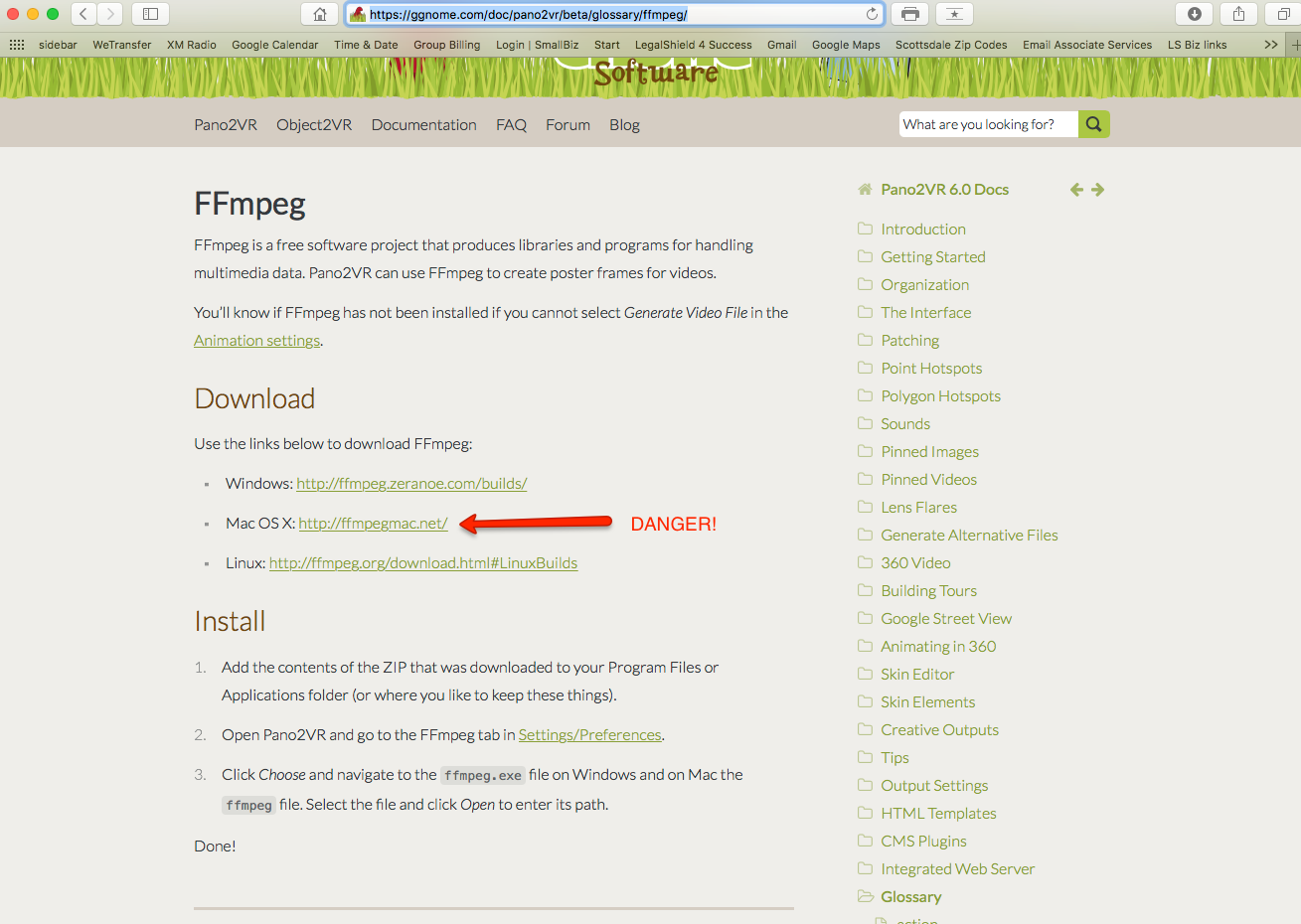This screenshot has height=924, width=1301.
Task: Open Pano2VR 6.0 Docs heading link
Action: pyautogui.click(x=944, y=189)
